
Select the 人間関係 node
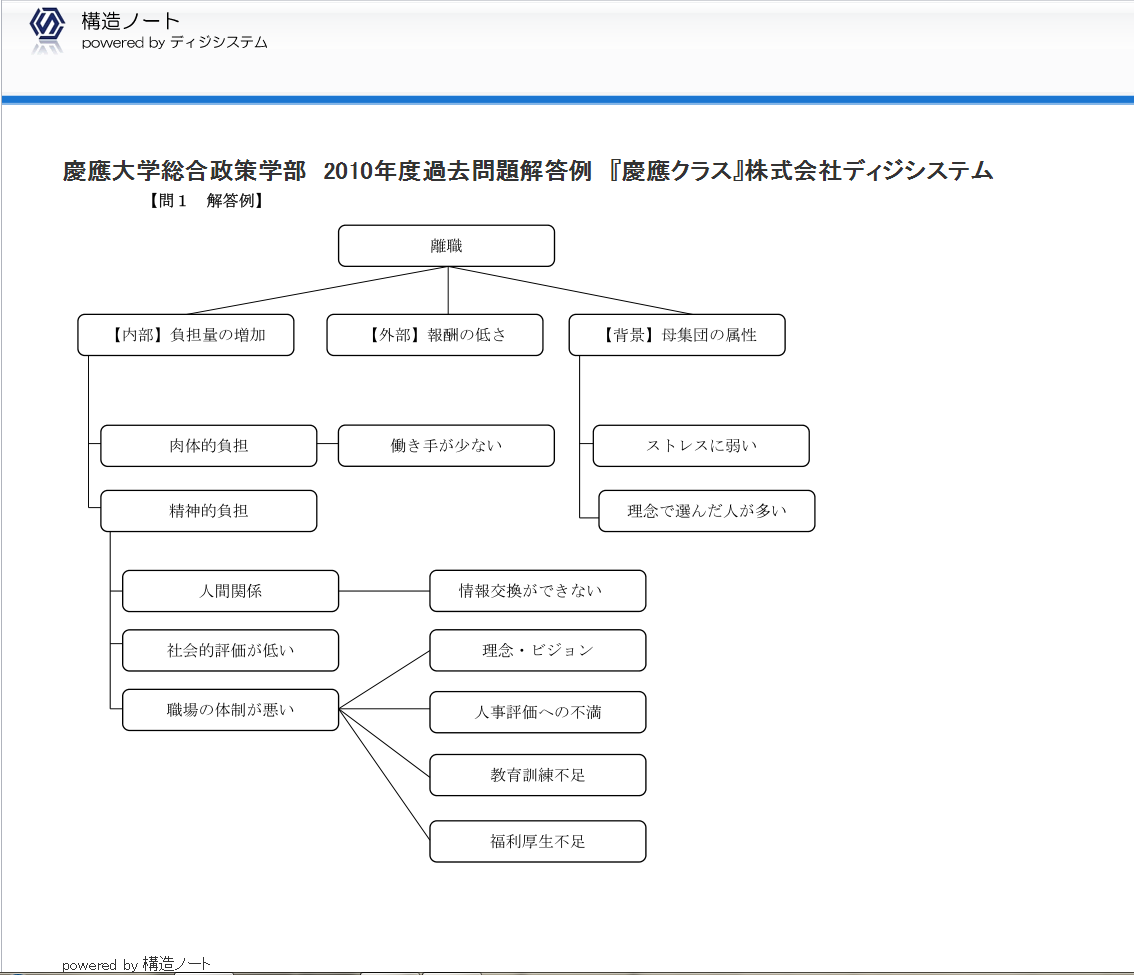(231, 591)
